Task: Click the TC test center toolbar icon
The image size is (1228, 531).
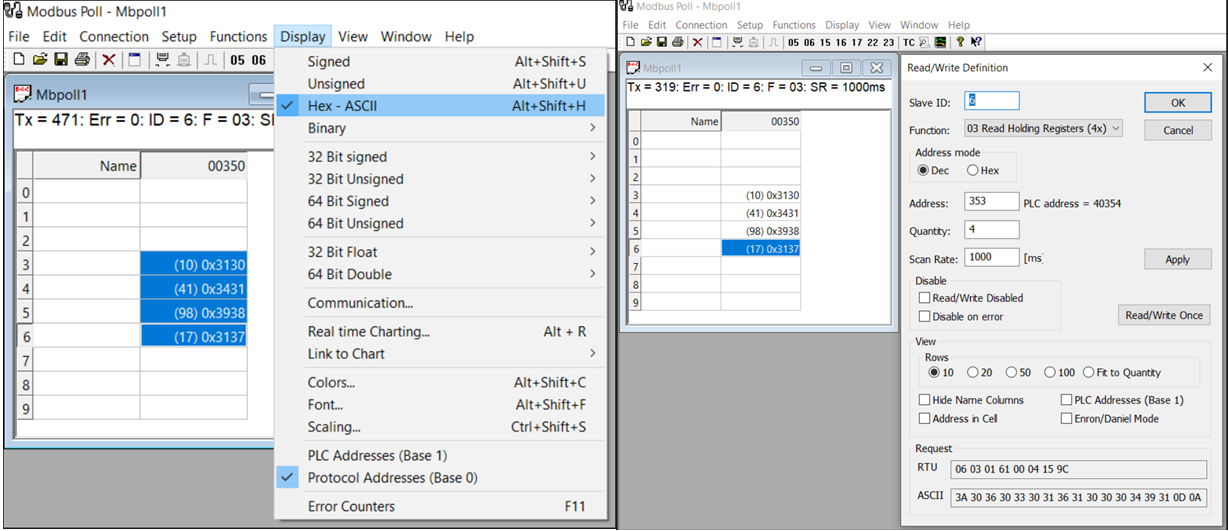Action: tap(908, 42)
